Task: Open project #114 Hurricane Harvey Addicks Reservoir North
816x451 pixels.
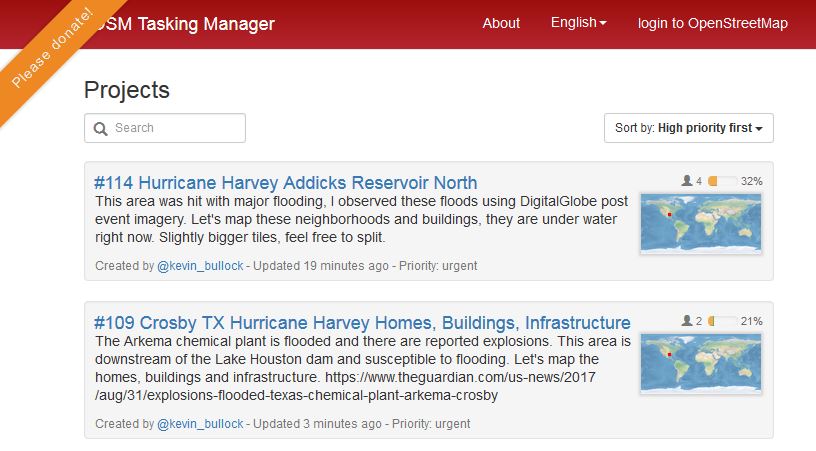Action: tap(285, 183)
